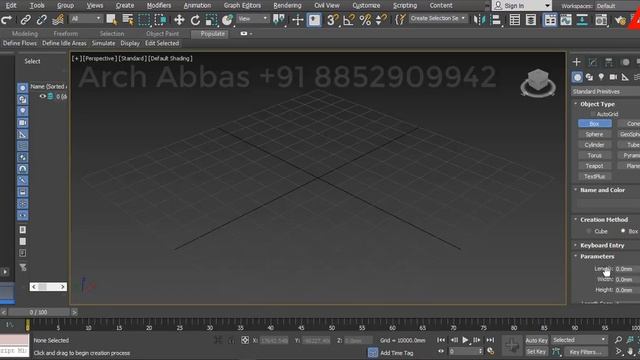Open the Customize menu

click(366, 6)
